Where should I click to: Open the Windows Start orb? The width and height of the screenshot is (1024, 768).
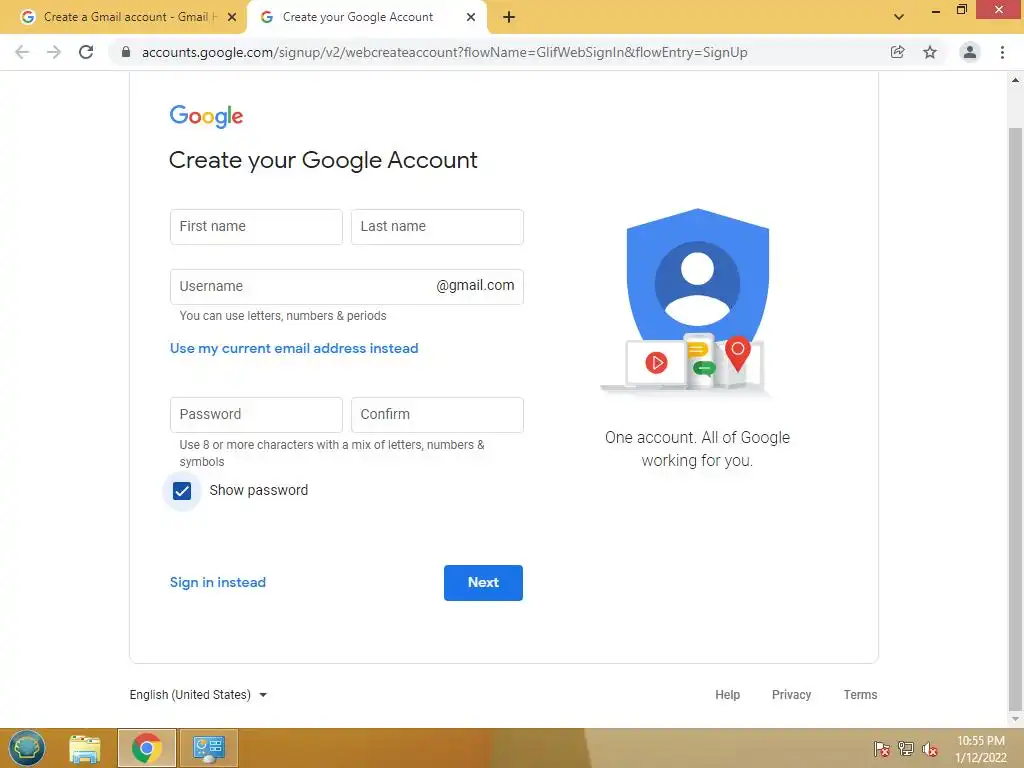(x=27, y=748)
